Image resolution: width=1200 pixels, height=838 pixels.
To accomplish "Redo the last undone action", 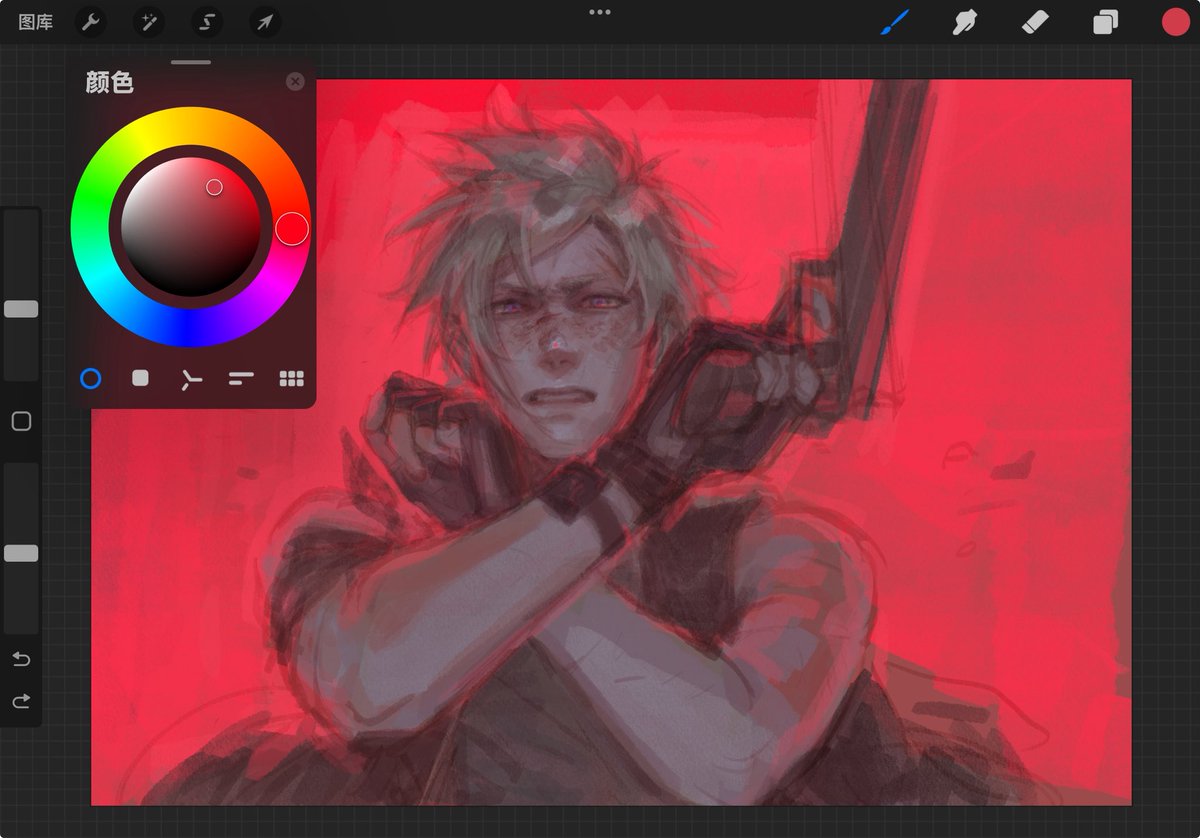I will tap(21, 702).
